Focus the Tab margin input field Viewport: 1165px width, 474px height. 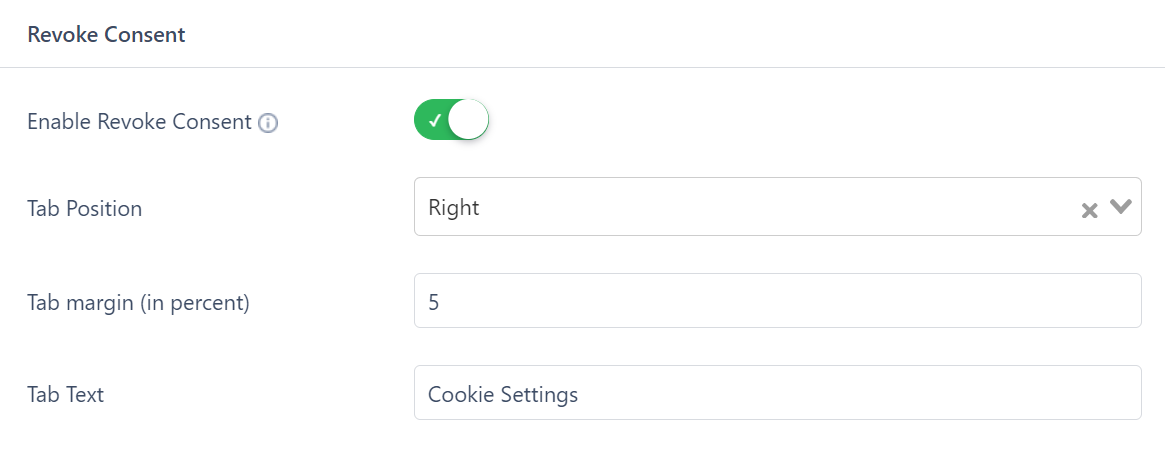tap(777, 300)
